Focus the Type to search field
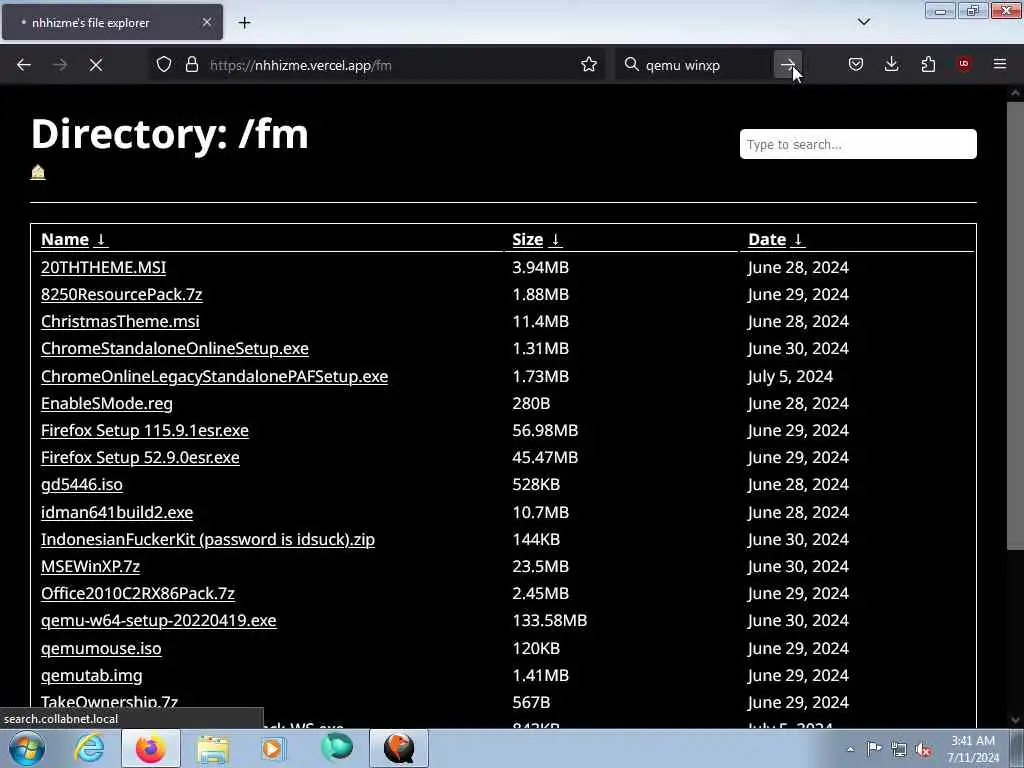The image size is (1024, 768). pyautogui.click(x=858, y=144)
